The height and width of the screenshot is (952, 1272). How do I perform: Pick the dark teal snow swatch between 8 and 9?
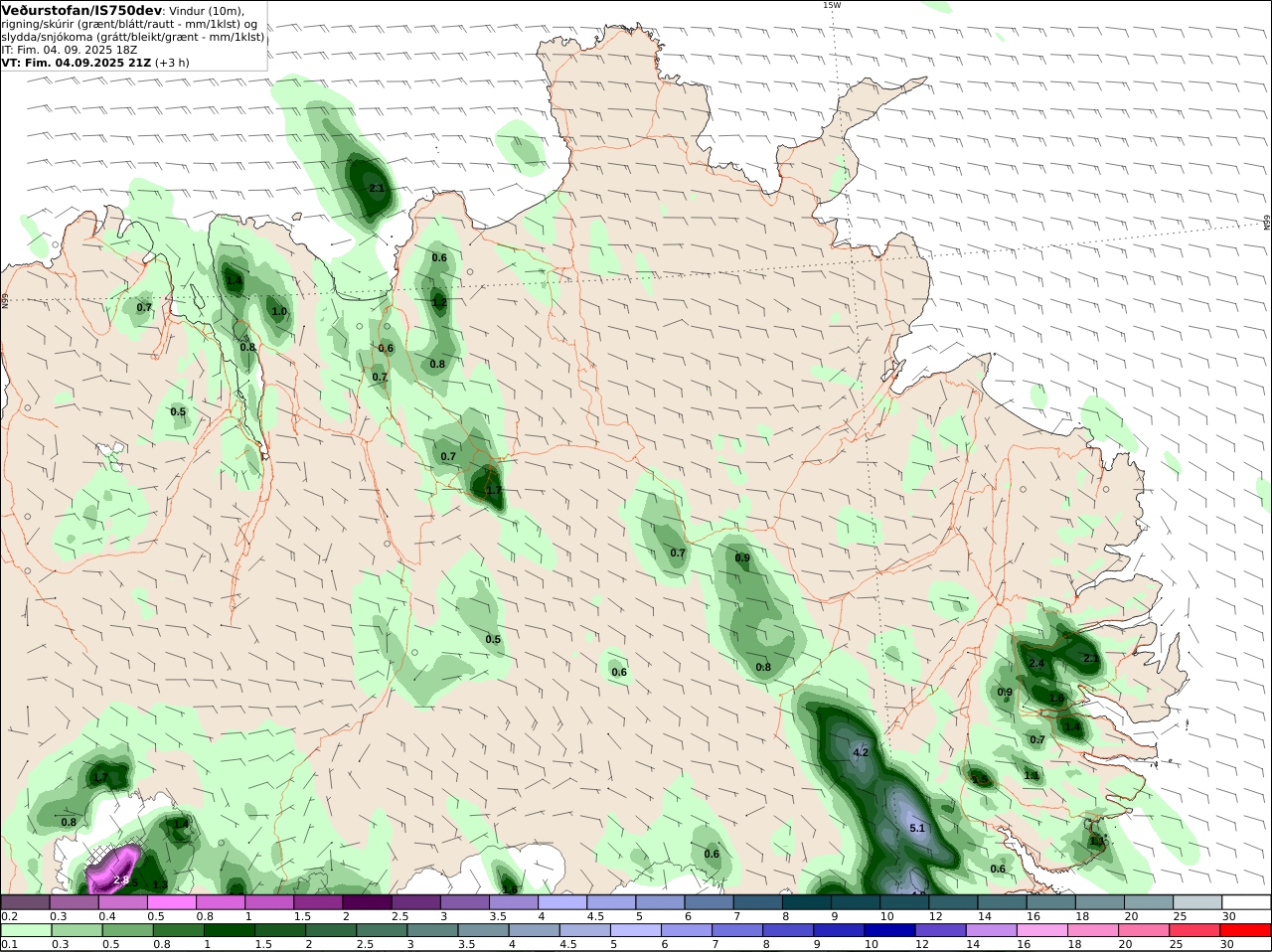(805, 902)
